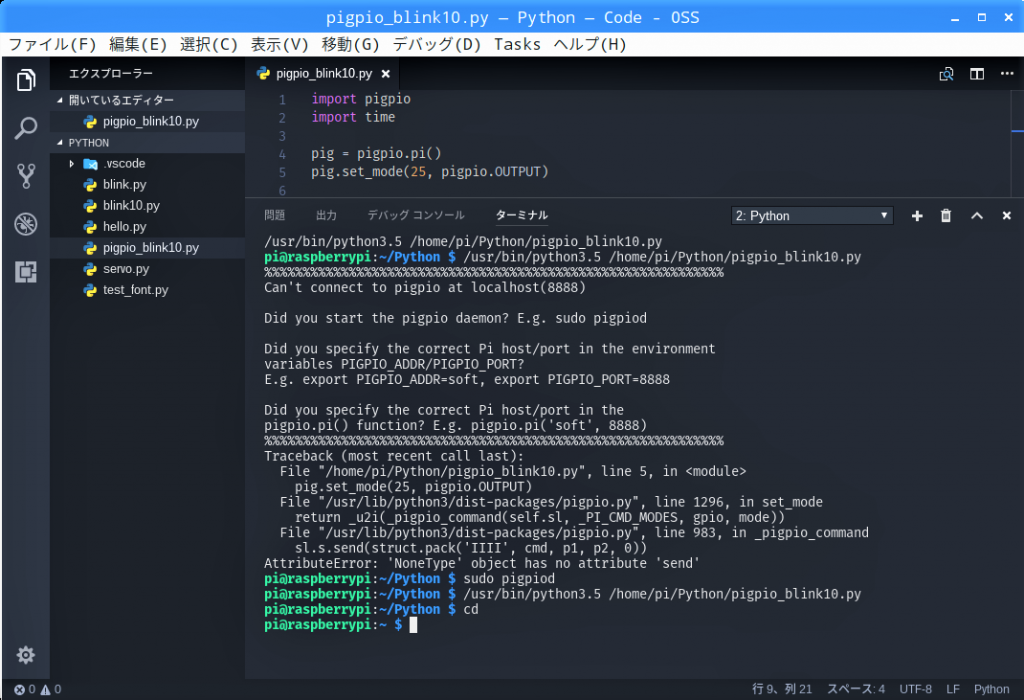This screenshot has width=1024, height=700.
Task: Open the Source Control view icon
Action: click(x=26, y=177)
